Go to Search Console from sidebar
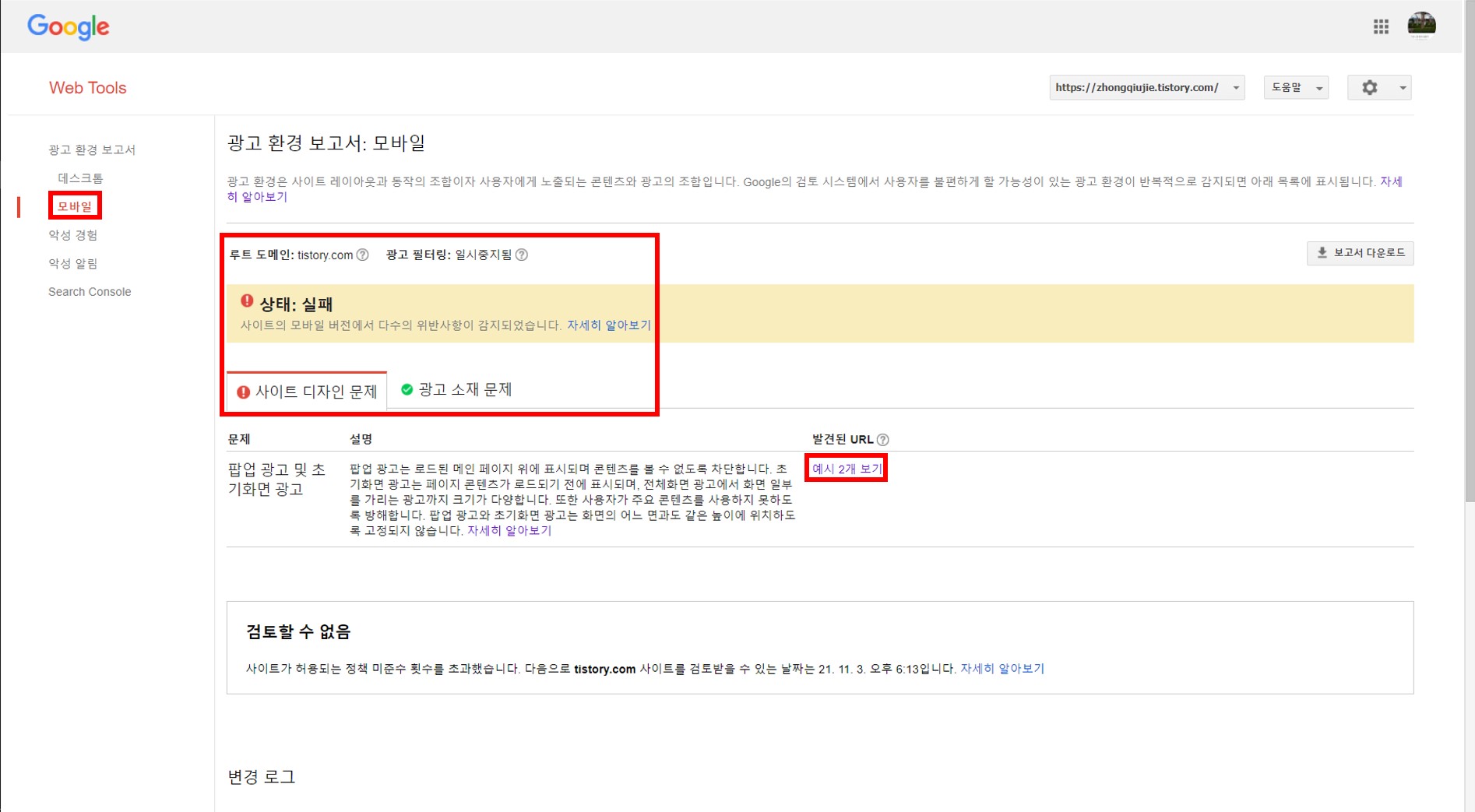Viewport: 1475px width, 812px height. pyautogui.click(x=90, y=292)
